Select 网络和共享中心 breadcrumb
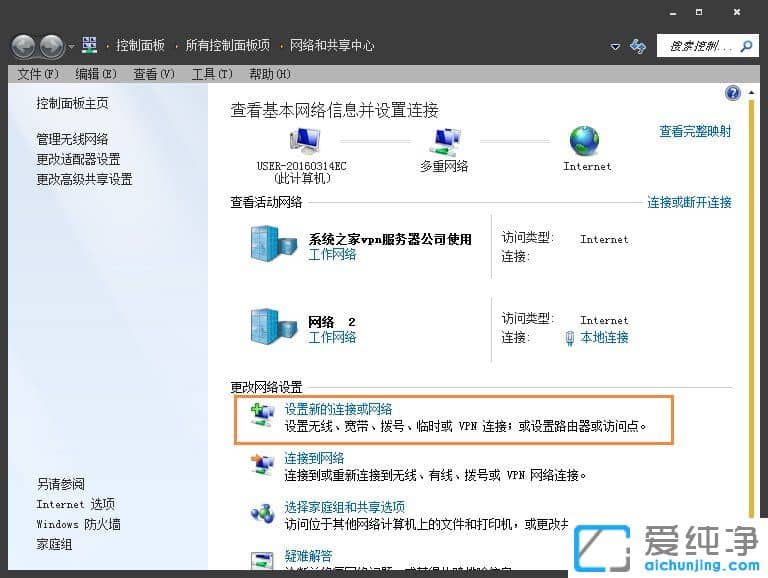The width and height of the screenshot is (768, 578). [332, 46]
